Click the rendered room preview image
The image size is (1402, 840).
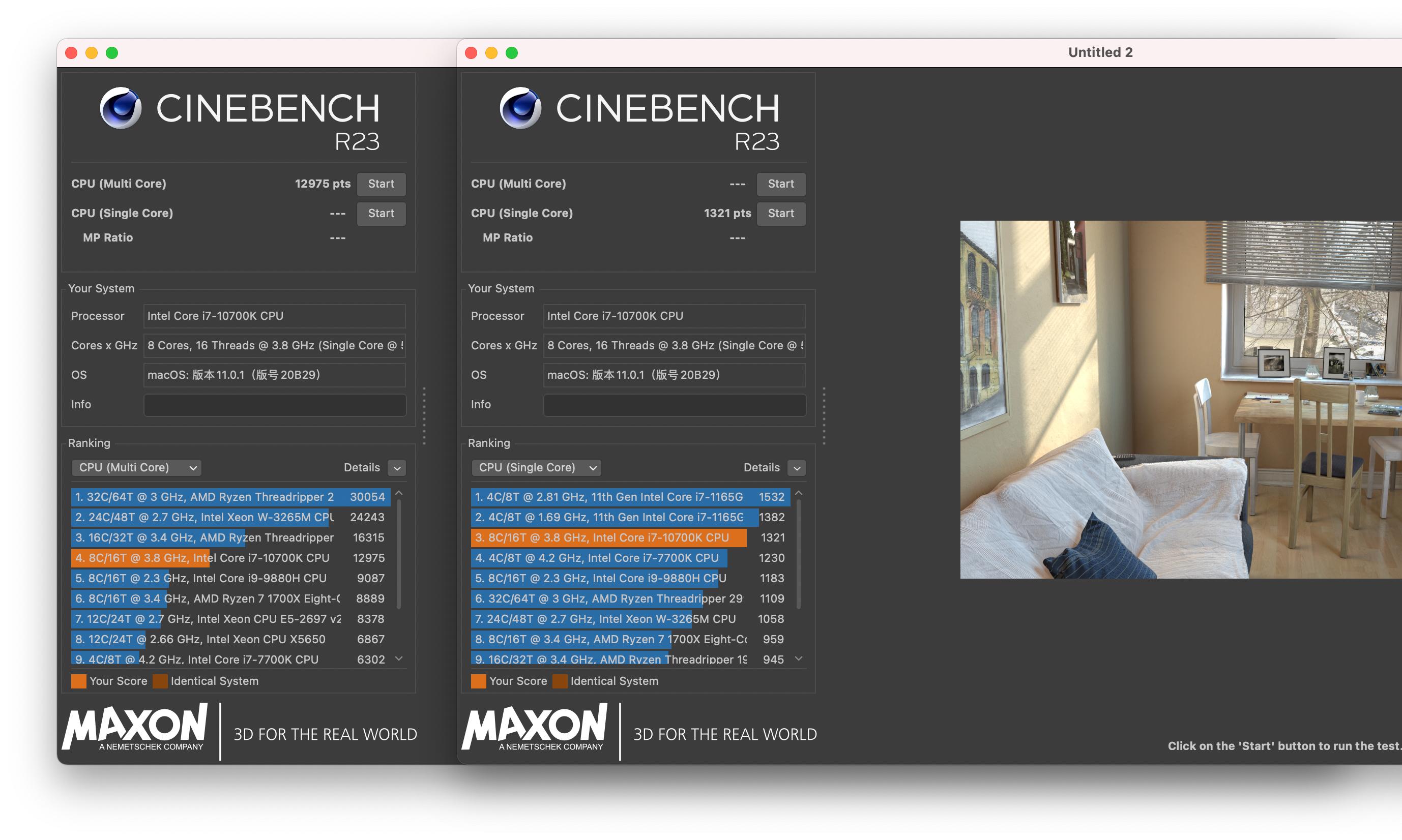coord(1181,399)
